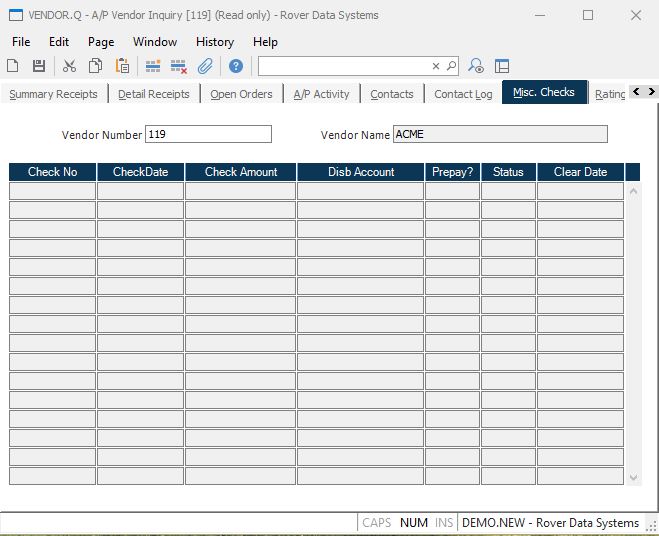659x536 pixels.
Task: Switch to the A/P Activity tab
Action: (x=321, y=94)
